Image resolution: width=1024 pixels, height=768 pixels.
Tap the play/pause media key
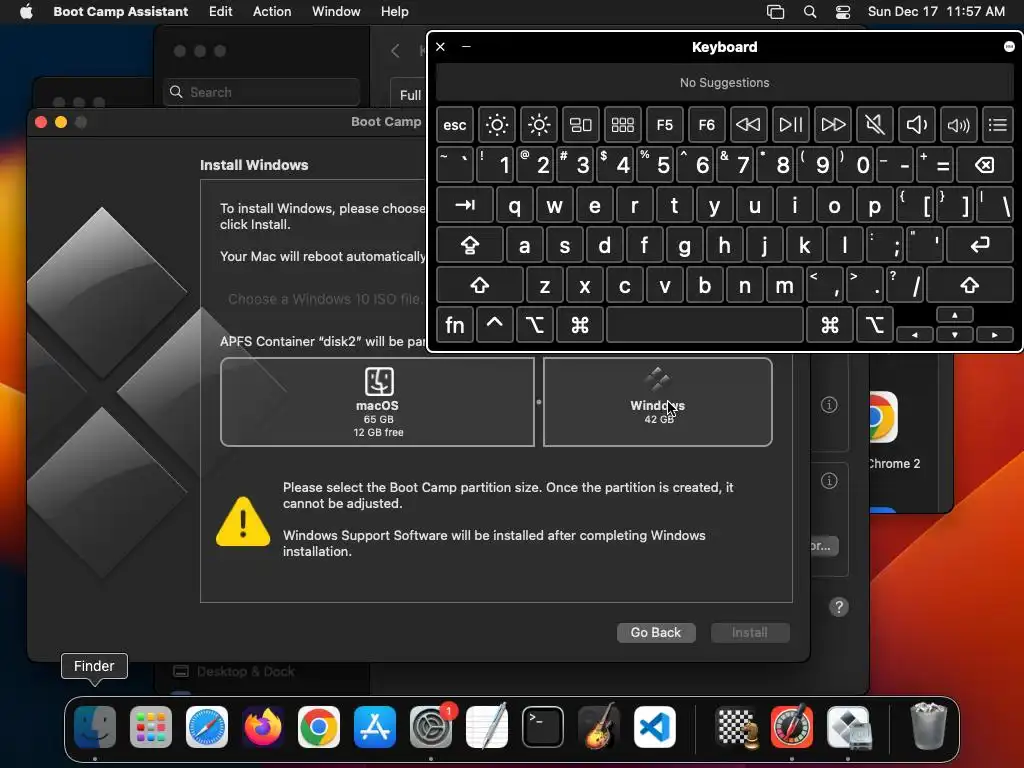pos(790,125)
